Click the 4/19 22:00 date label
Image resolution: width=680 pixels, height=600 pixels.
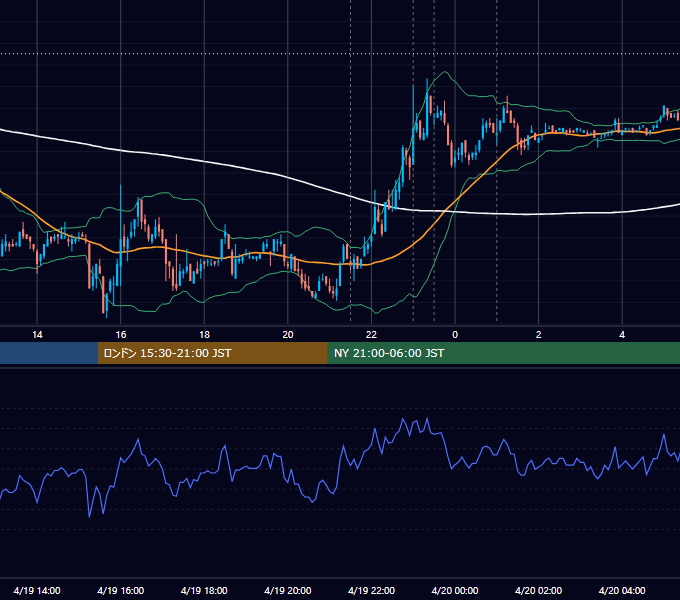click(371, 590)
